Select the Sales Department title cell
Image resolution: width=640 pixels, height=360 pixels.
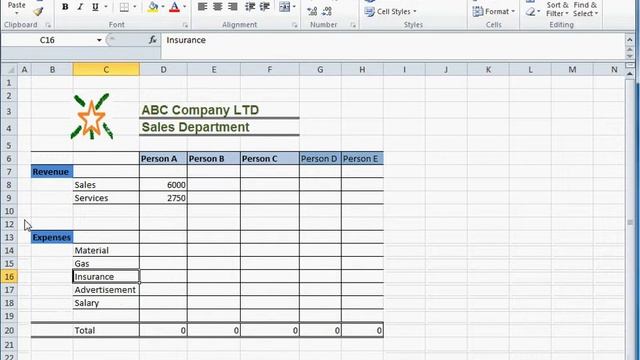220,127
